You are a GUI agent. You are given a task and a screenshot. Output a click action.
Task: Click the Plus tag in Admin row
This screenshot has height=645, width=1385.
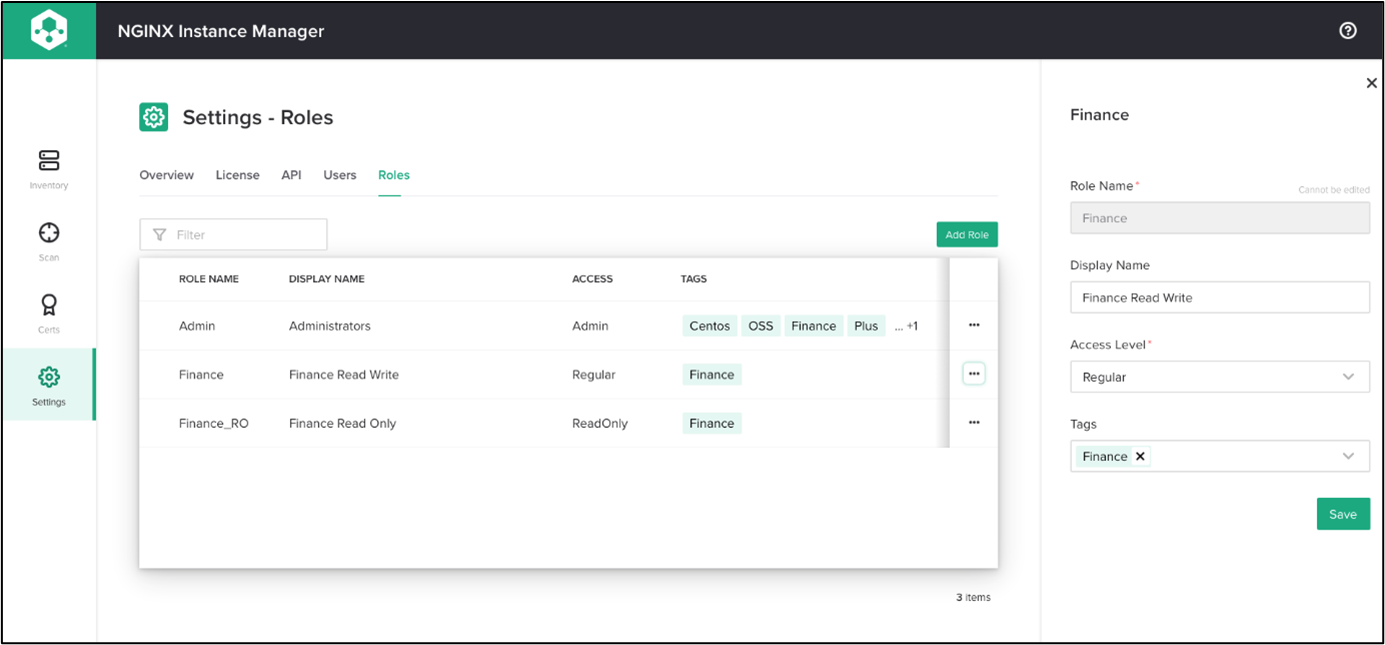pyautogui.click(x=866, y=326)
